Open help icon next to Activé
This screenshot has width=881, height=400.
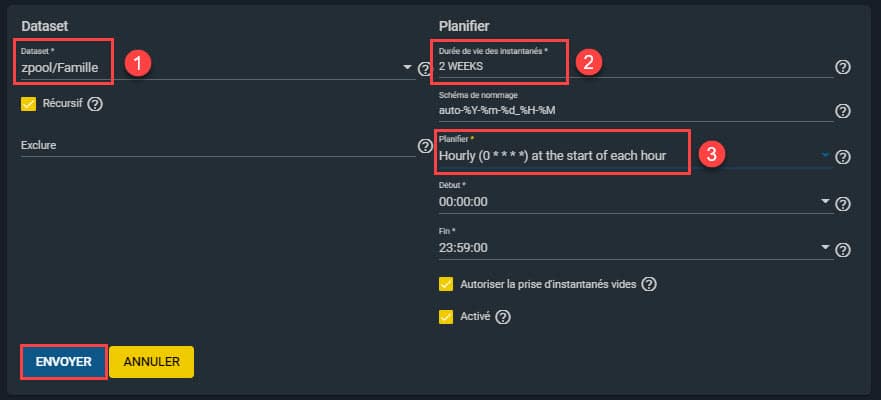pos(503,317)
